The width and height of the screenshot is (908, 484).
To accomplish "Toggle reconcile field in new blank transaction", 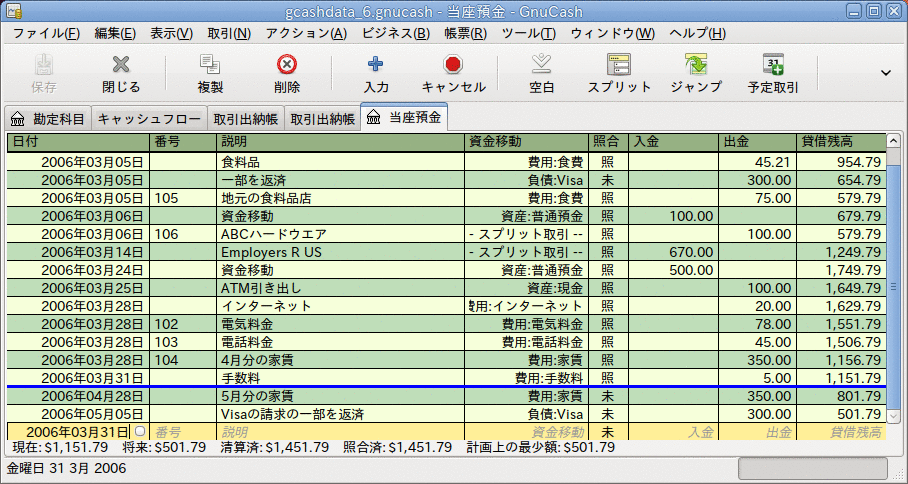I will point(608,432).
